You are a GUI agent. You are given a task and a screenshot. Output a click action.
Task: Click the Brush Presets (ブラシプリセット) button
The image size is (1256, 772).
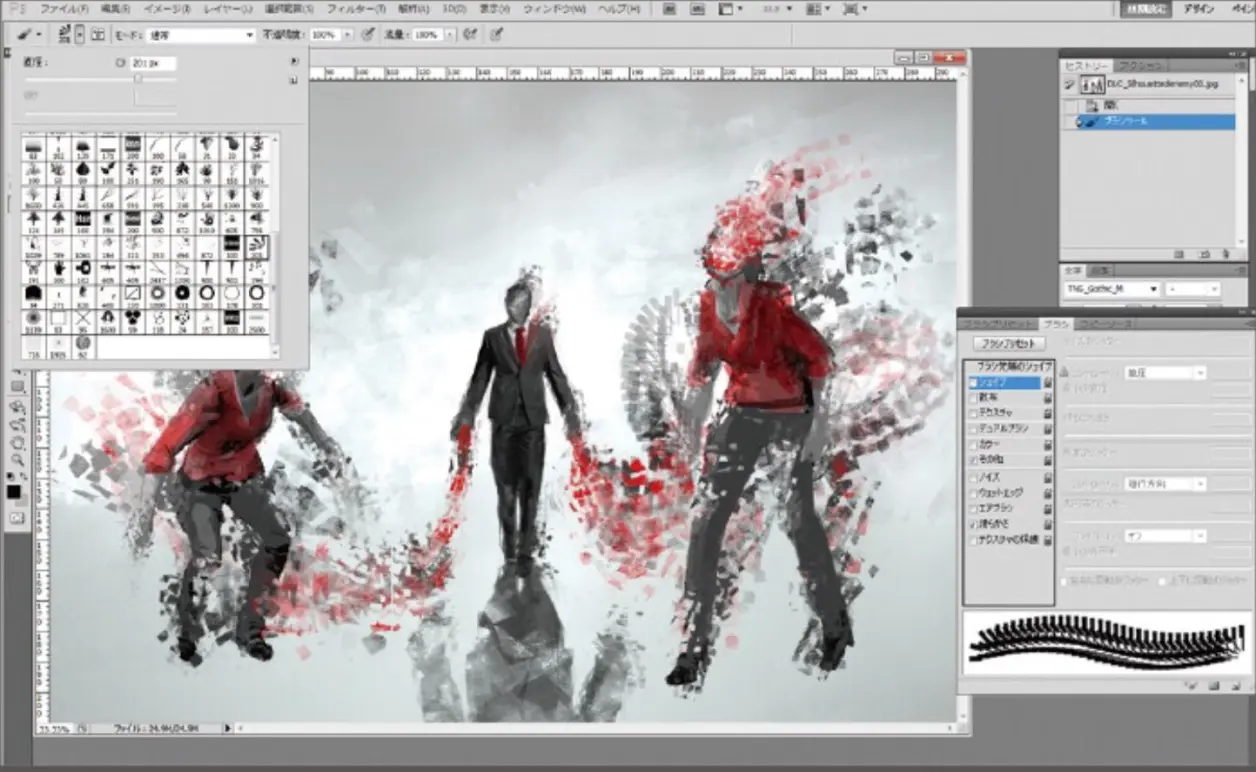1009,343
